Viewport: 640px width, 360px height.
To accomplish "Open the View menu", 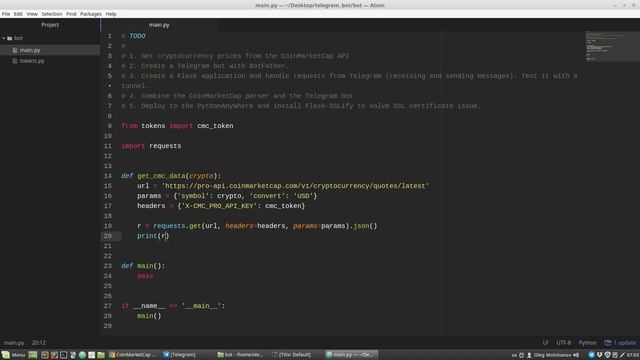I will (x=32, y=14).
